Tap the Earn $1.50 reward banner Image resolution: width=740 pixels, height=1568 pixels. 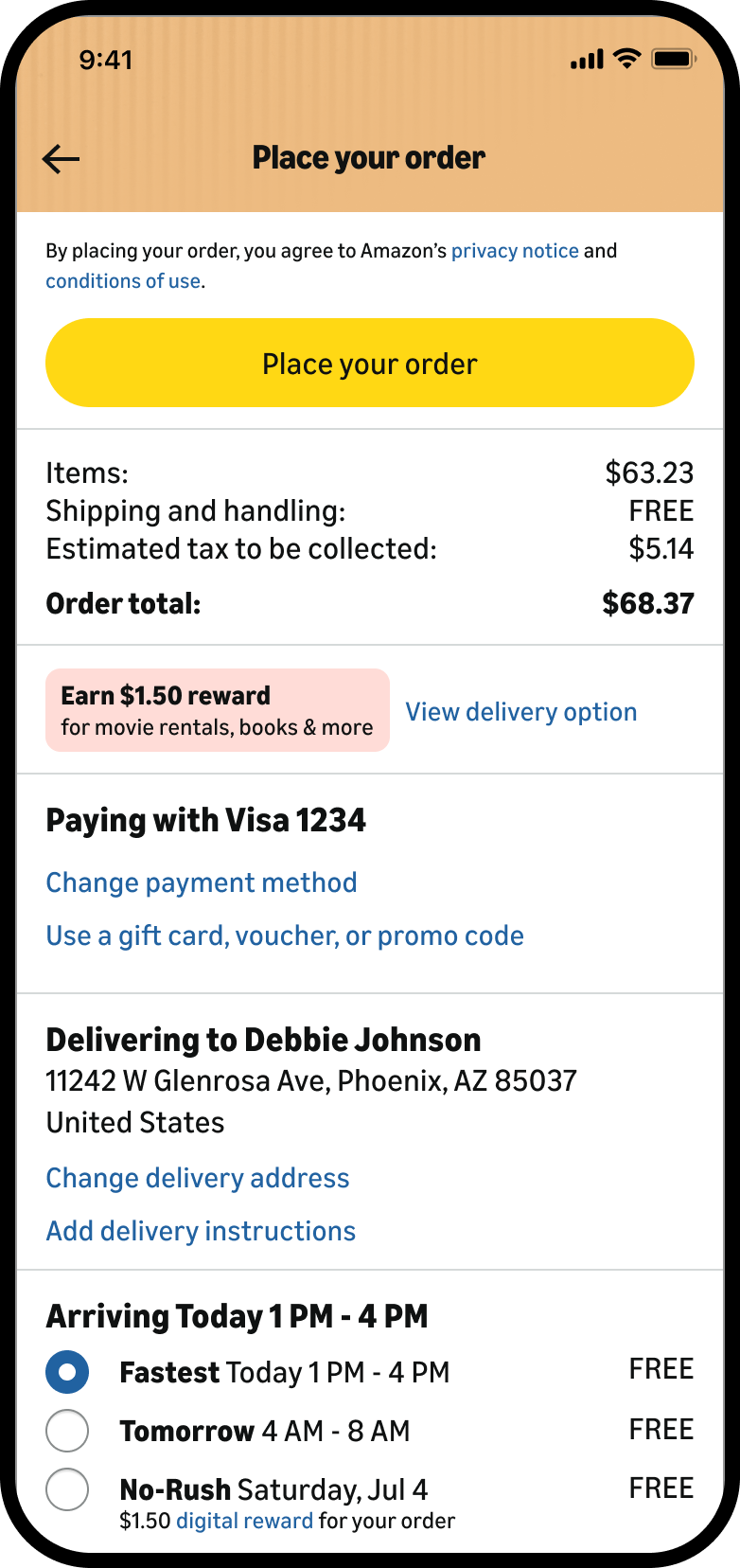point(218,710)
